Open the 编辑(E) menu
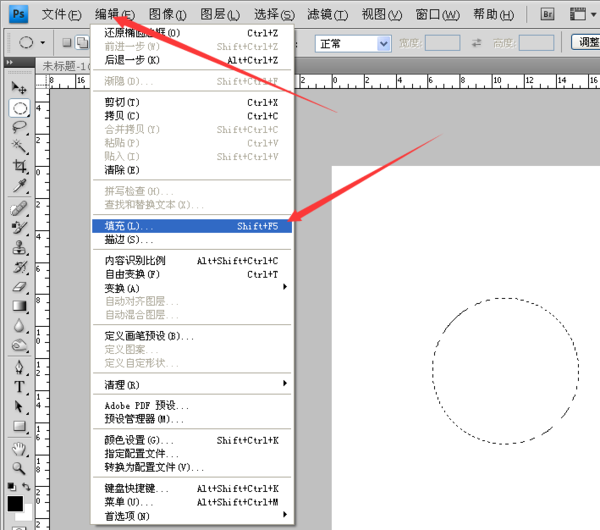The height and width of the screenshot is (530, 600). point(115,15)
